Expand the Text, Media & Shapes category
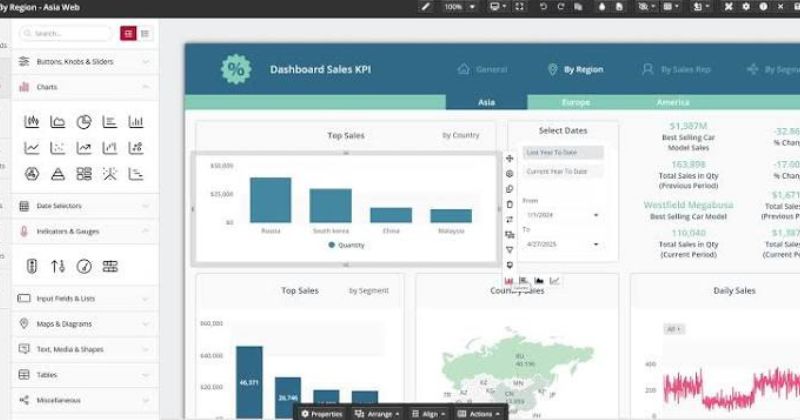This screenshot has height=420, width=800. (85, 349)
